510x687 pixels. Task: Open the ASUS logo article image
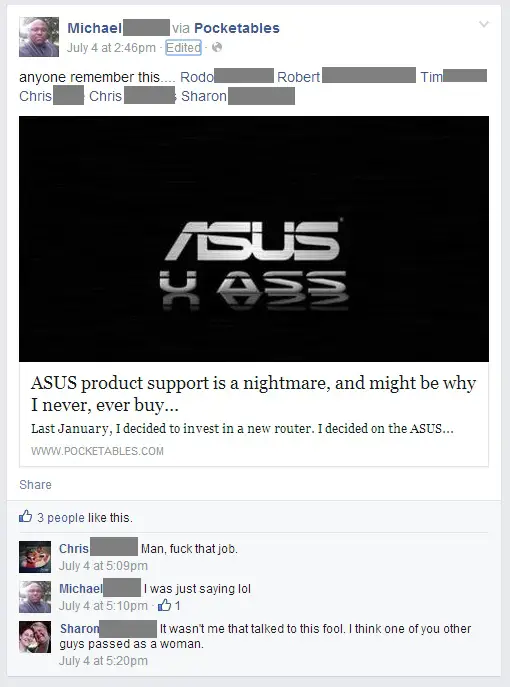(x=254, y=239)
